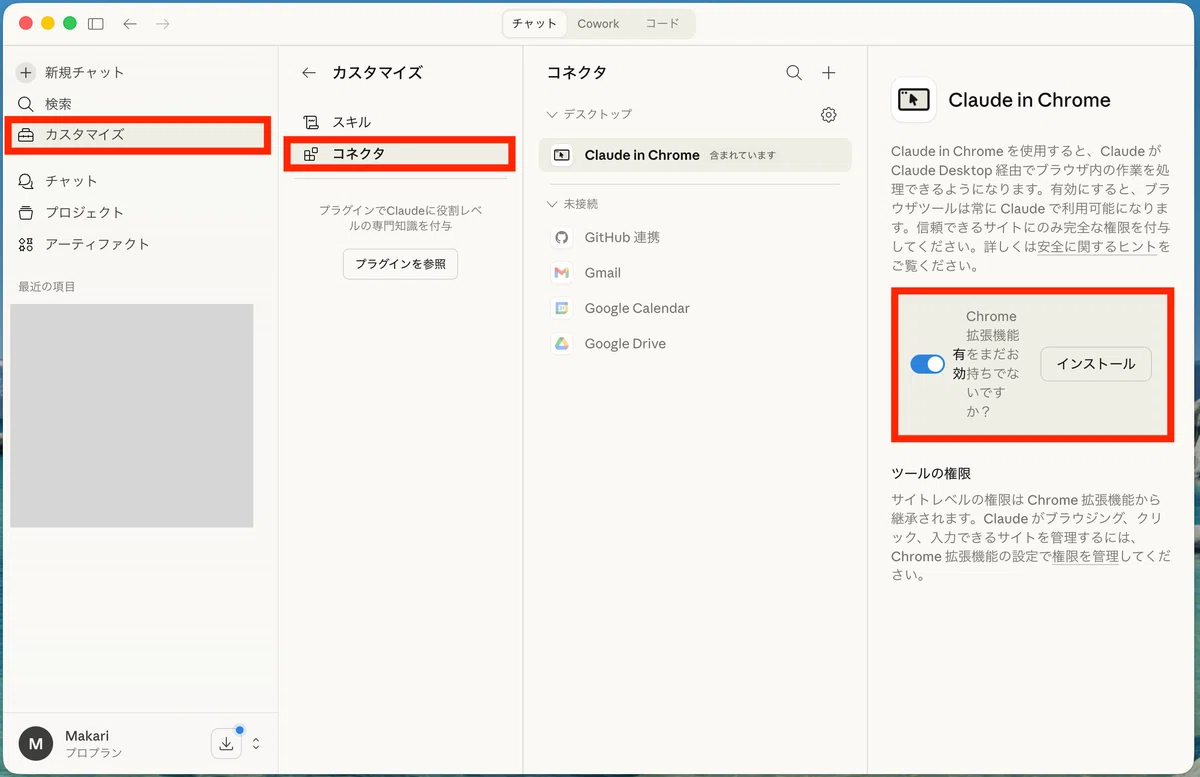Click the Makari プロプラン account name
This screenshot has height=777, width=1200.
tap(94, 743)
